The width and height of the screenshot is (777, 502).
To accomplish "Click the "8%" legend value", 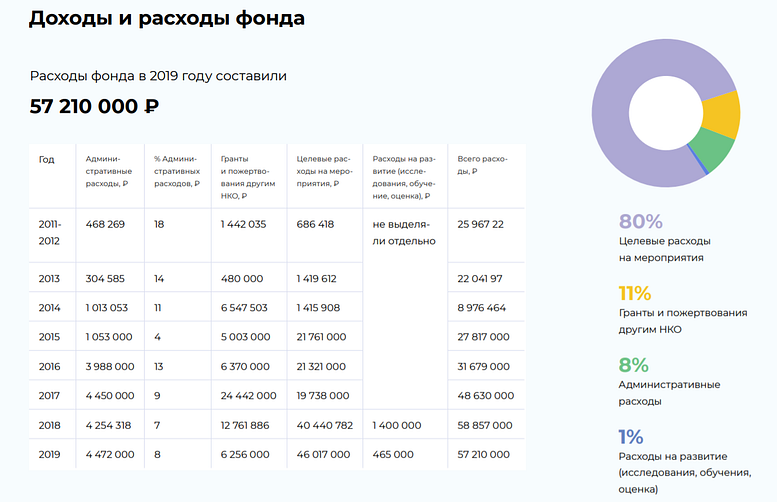I will click(x=633, y=365).
